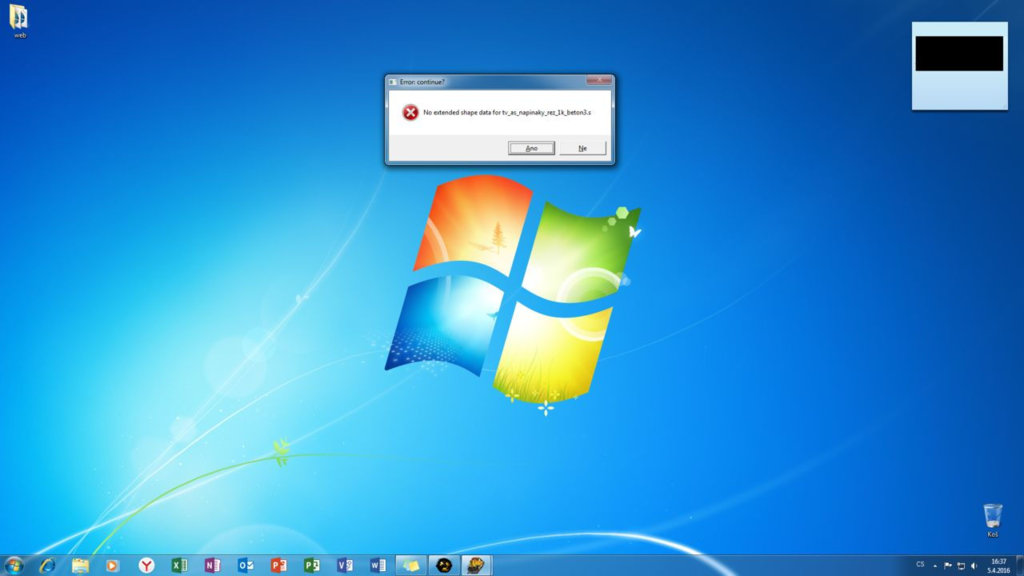
Task: Launch Visio from the taskbar
Action: click(345, 565)
